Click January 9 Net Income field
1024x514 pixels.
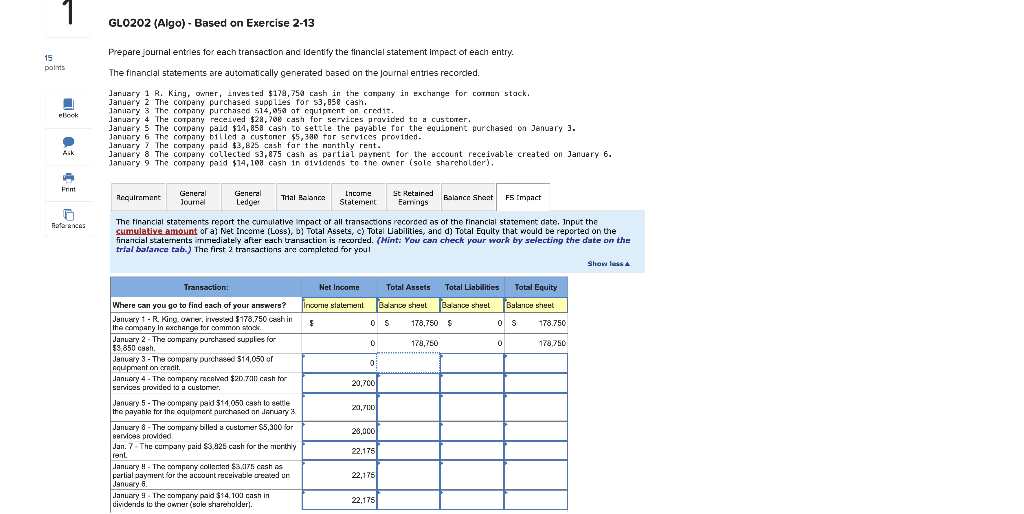tap(339, 500)
